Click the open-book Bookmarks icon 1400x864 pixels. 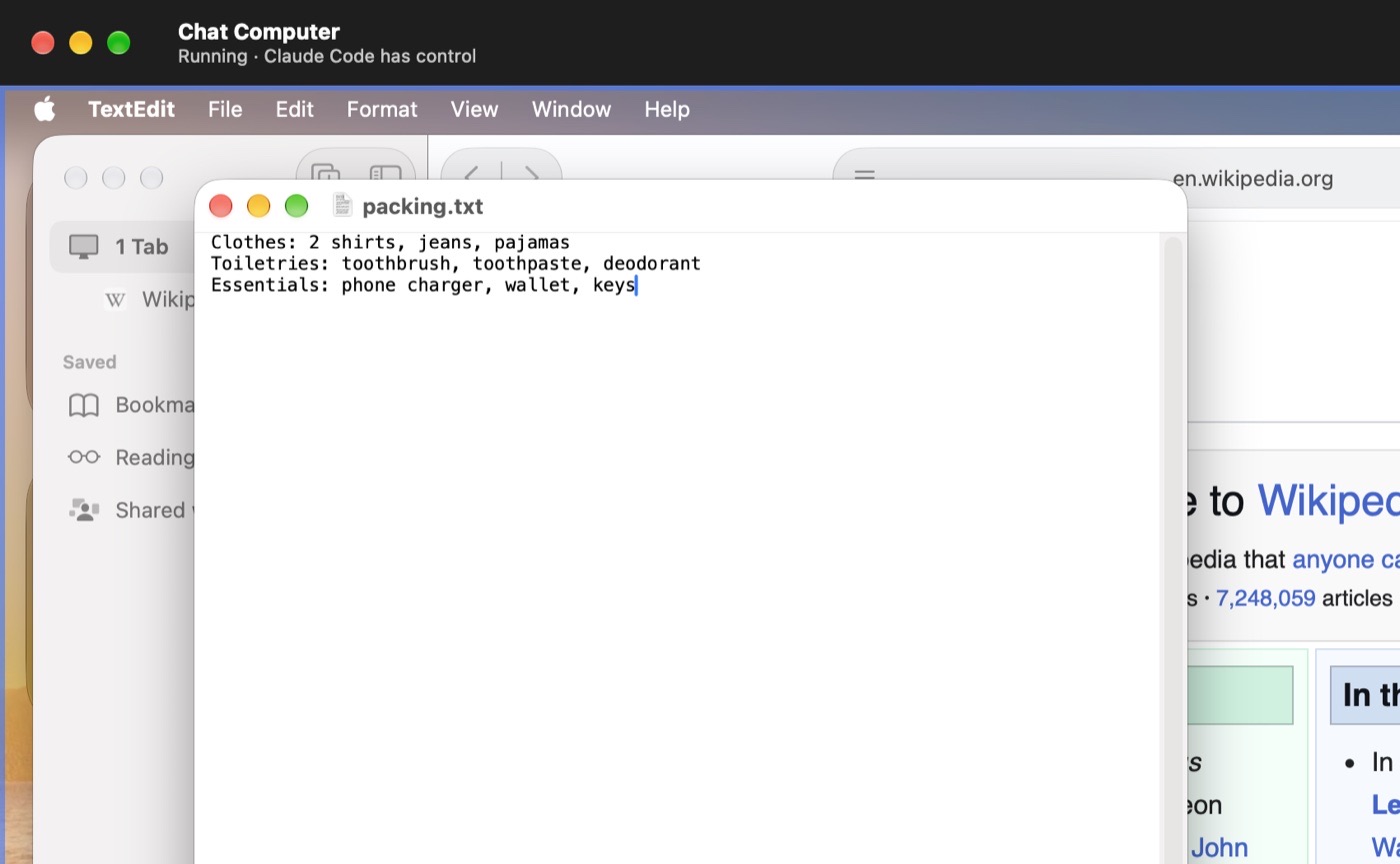(84, 405)
